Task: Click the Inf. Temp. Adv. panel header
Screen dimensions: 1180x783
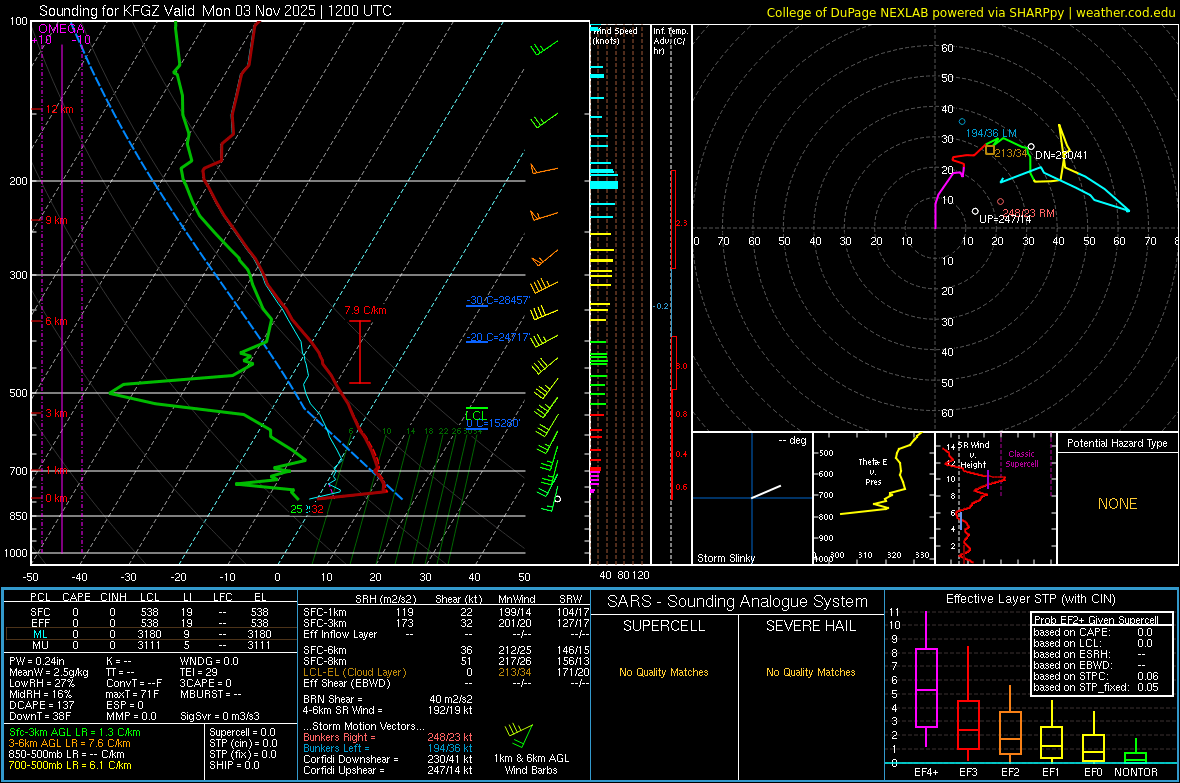Action: [670, 41]
